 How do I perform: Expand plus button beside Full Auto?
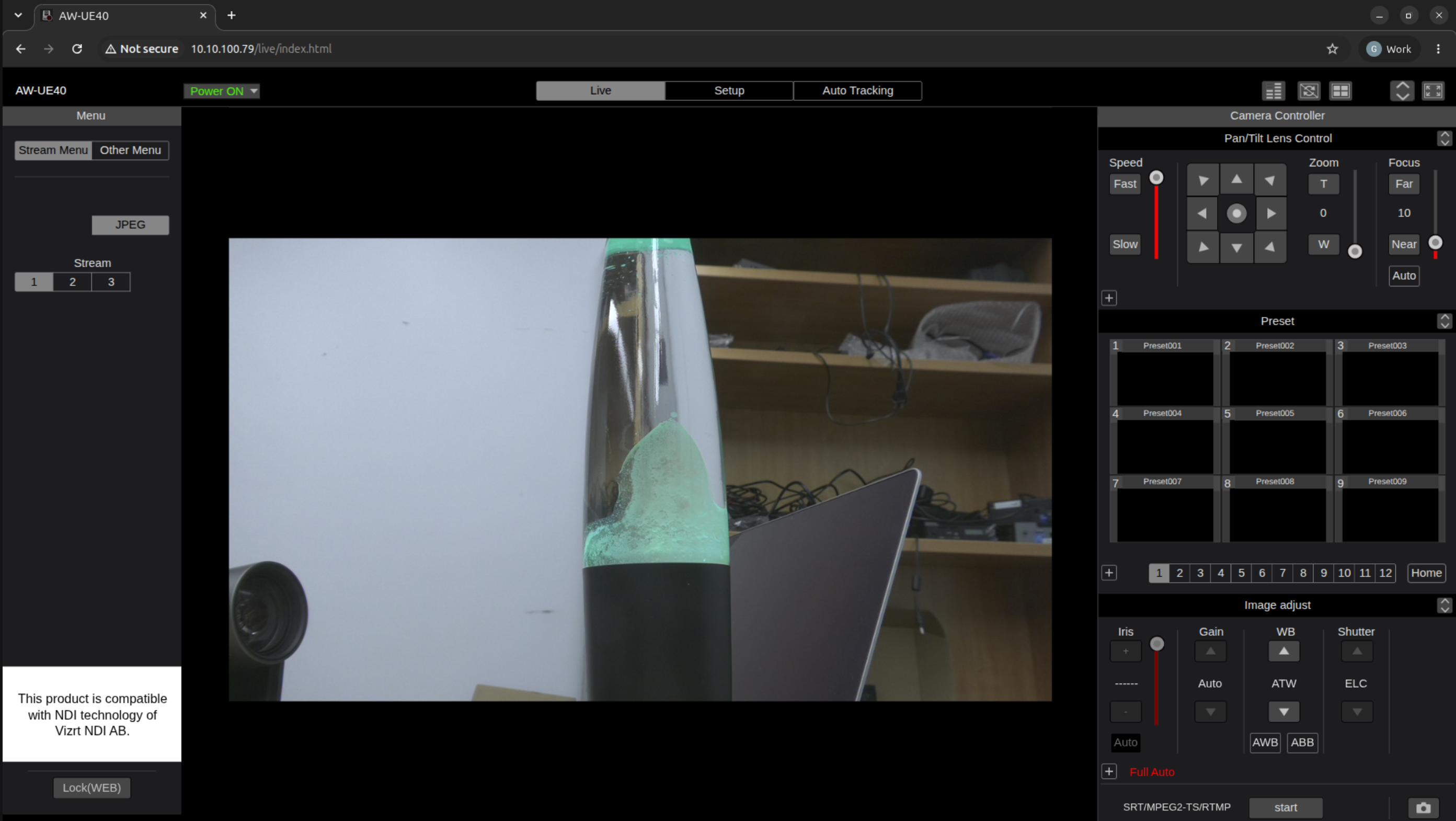(1109, 771)
